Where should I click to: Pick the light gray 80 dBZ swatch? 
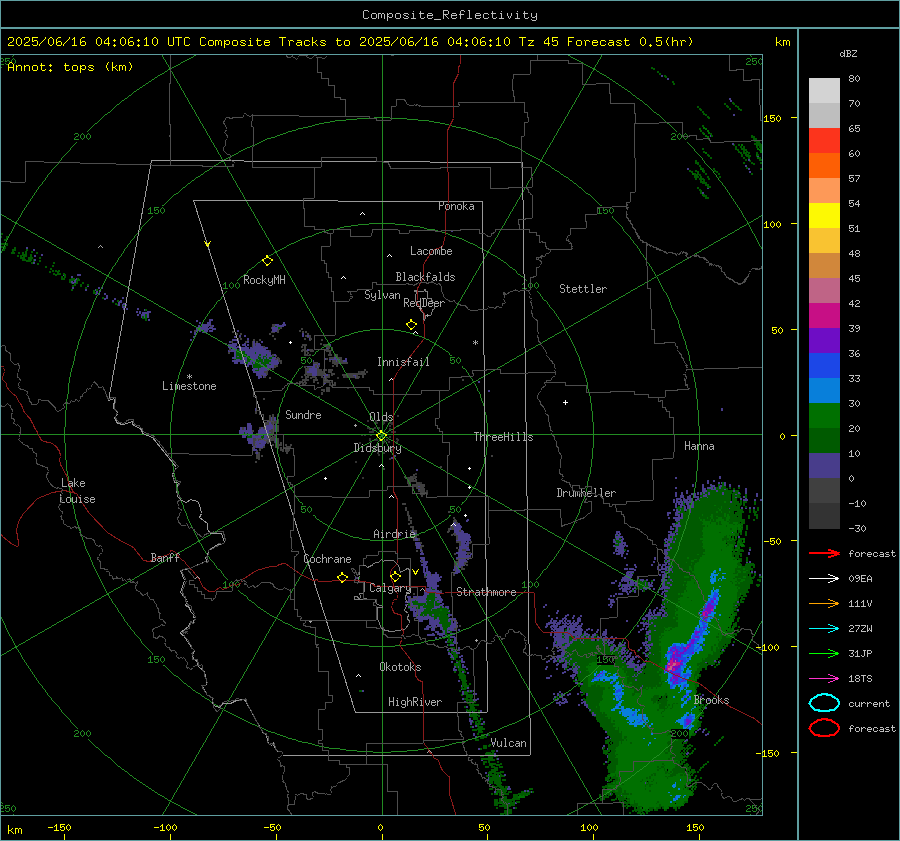click(824, 91)
